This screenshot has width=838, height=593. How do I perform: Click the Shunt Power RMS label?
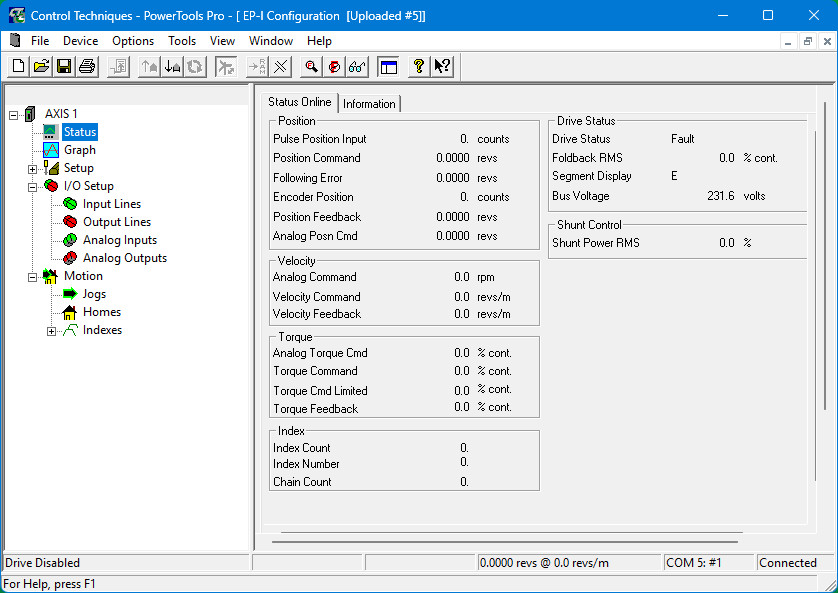tap(595, 243)
